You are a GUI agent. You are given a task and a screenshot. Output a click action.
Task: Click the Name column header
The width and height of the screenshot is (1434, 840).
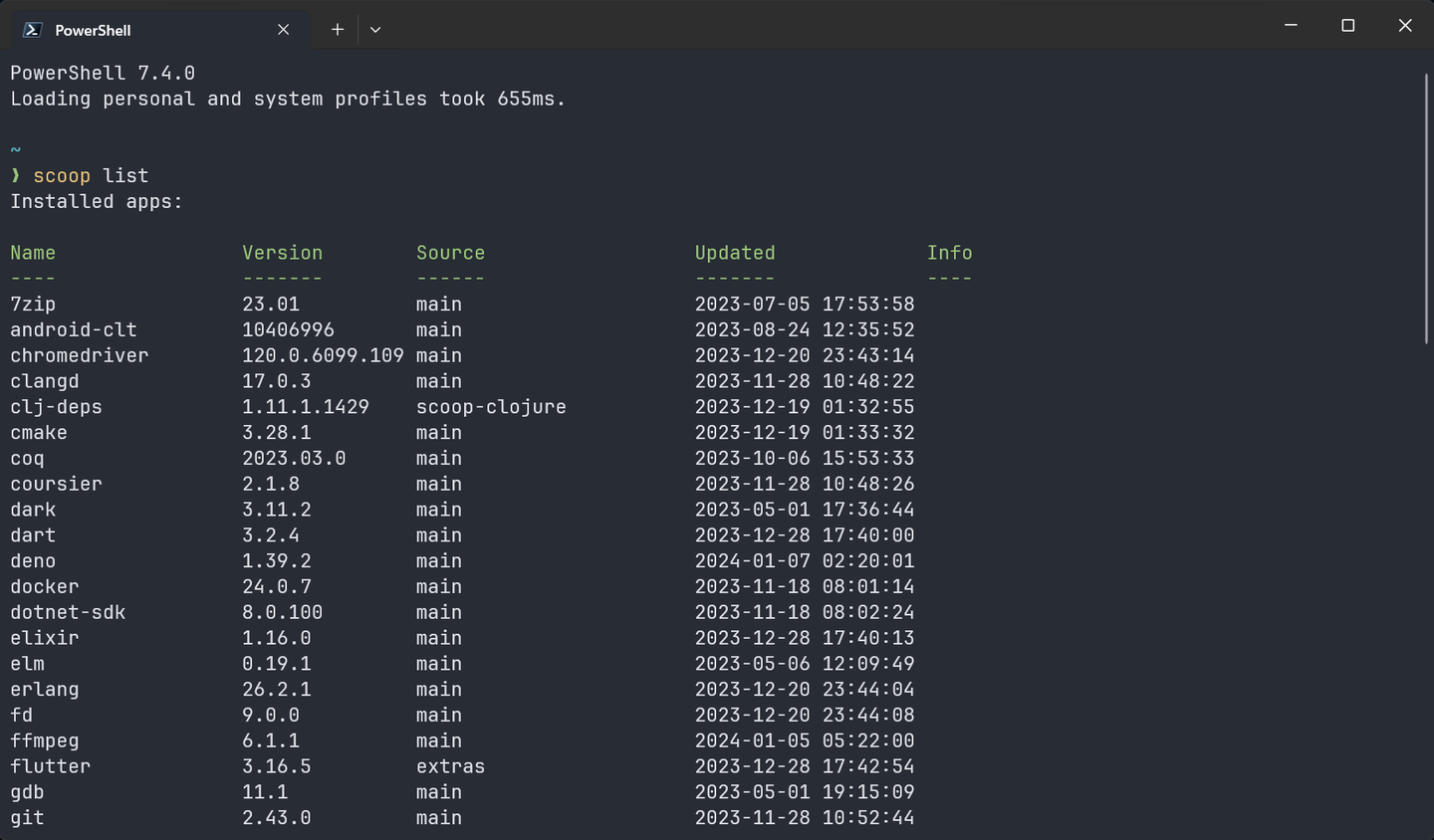(x=33, y=253)
